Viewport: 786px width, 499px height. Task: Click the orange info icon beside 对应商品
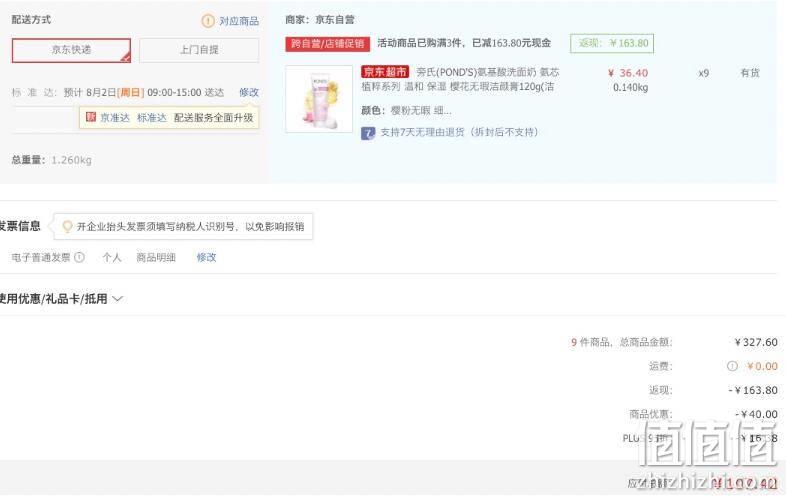[208, 21]
